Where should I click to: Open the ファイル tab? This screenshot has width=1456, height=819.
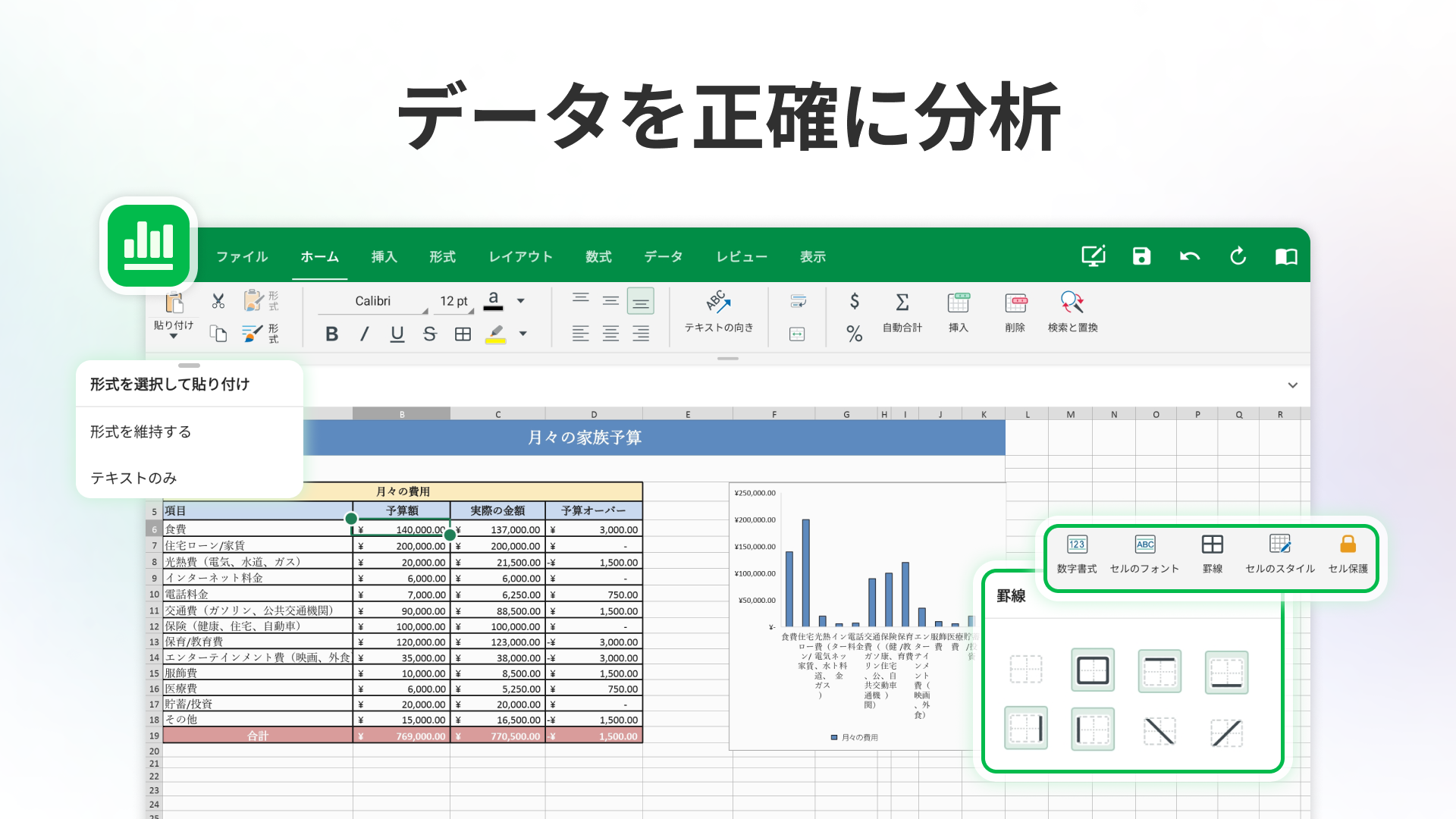click(x=242, y=256)
